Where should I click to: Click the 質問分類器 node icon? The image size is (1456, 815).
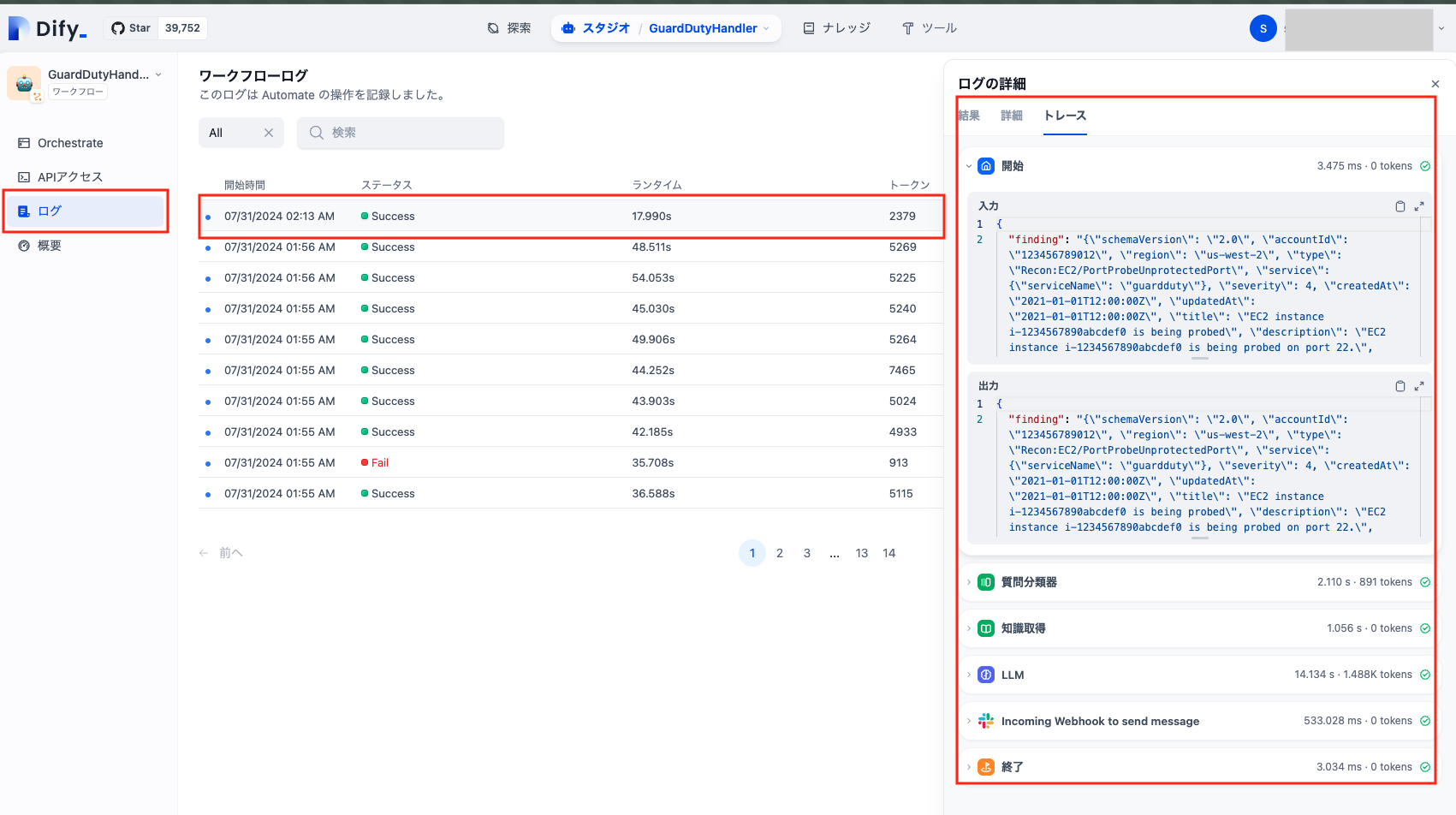click(x=986, y=582)
